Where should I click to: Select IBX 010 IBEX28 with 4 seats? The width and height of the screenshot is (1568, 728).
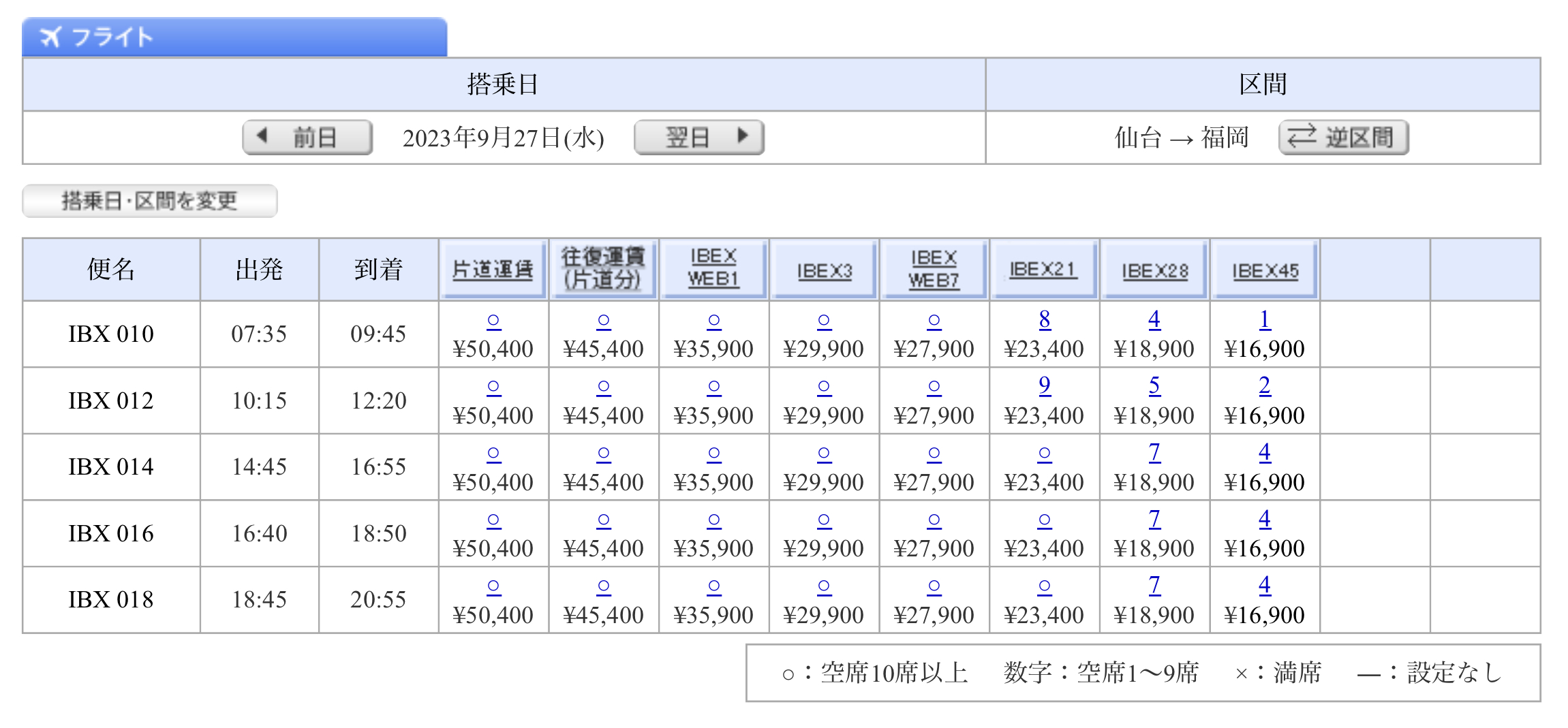click(1154, 319)
